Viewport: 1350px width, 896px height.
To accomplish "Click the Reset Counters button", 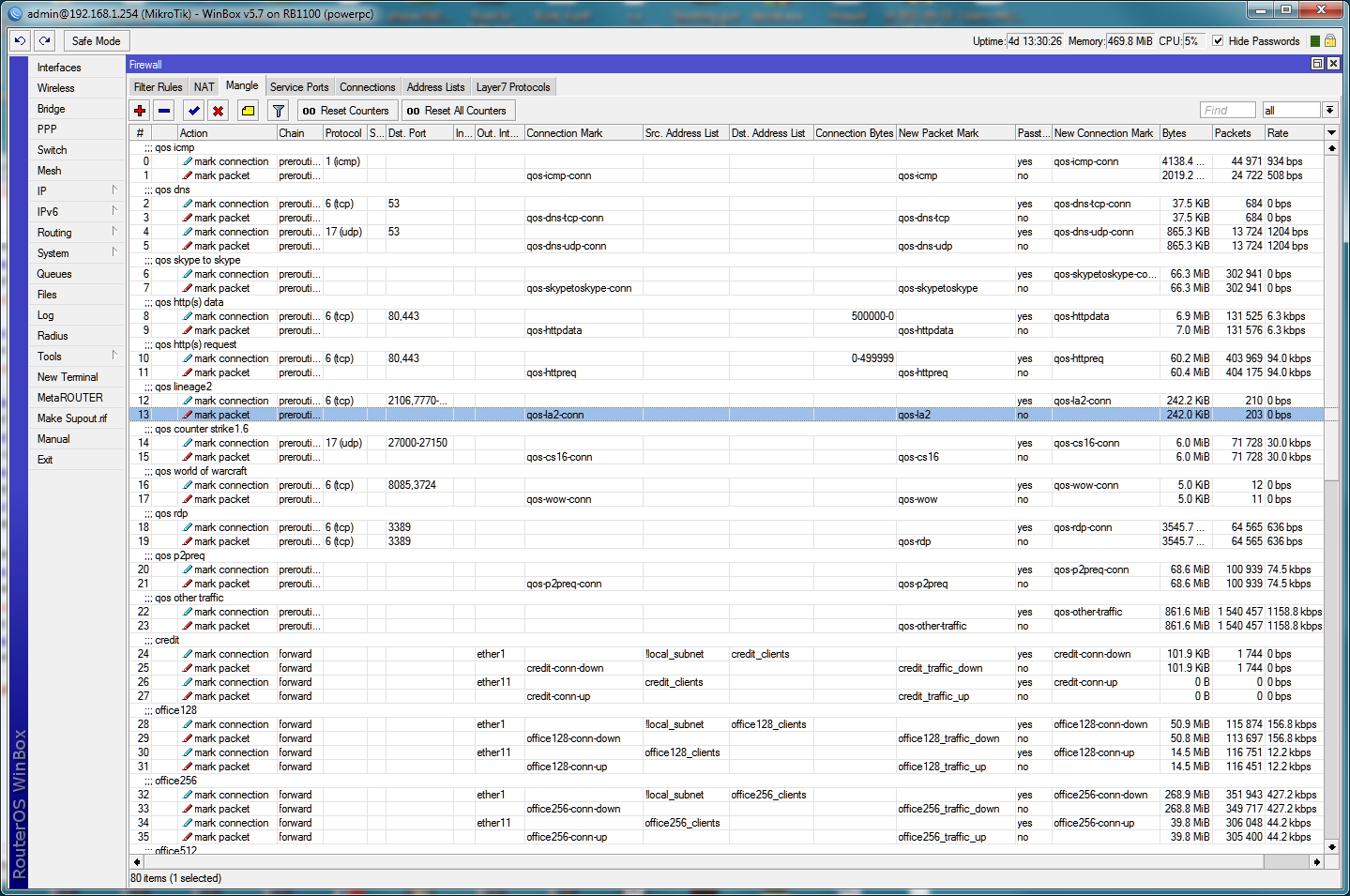I will [x=346, y=111].
